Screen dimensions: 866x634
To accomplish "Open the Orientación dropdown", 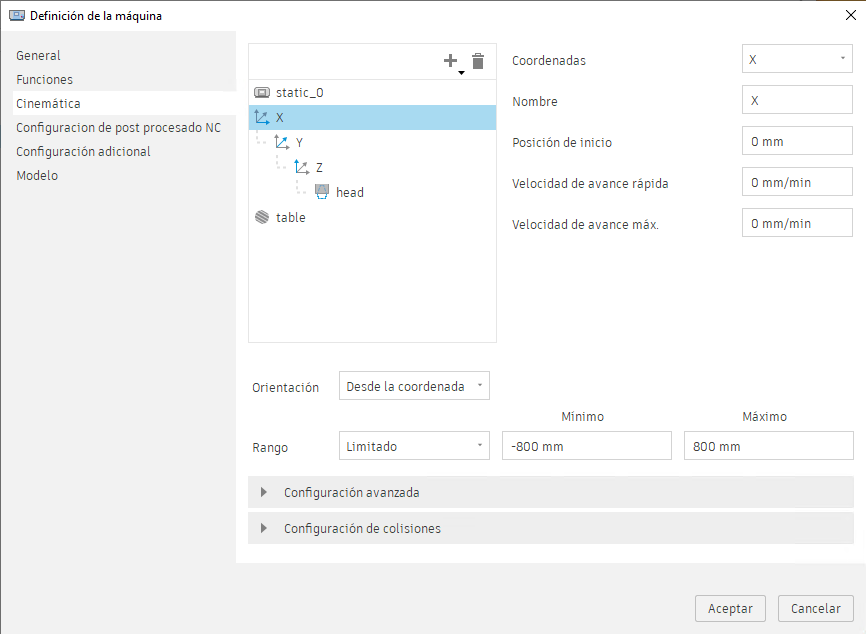I will [x=414, y=386].
